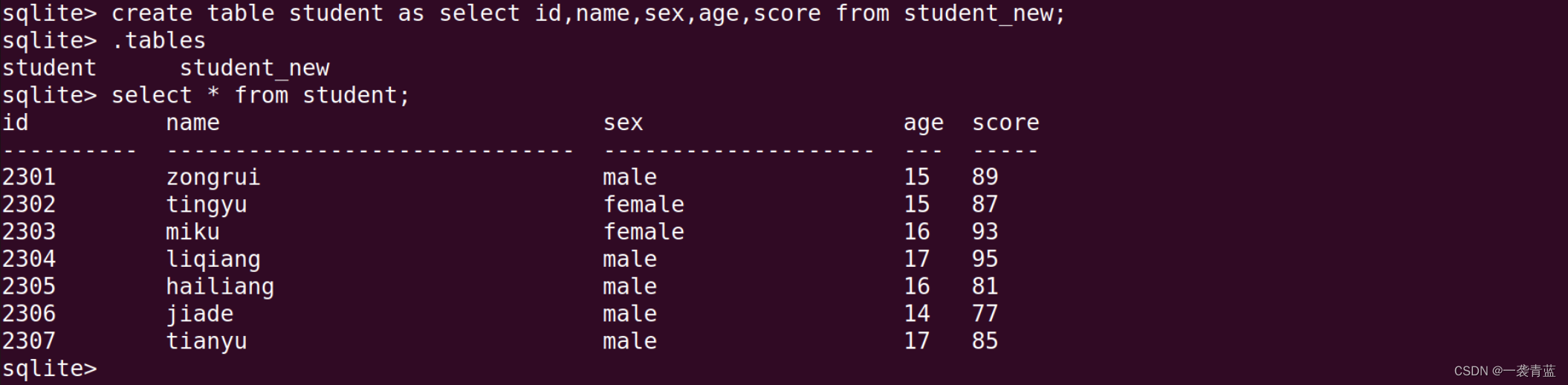This screenshot has height=385, width=1568.
Task: Click the name header of the table
Action: click(x=192, y=123)
